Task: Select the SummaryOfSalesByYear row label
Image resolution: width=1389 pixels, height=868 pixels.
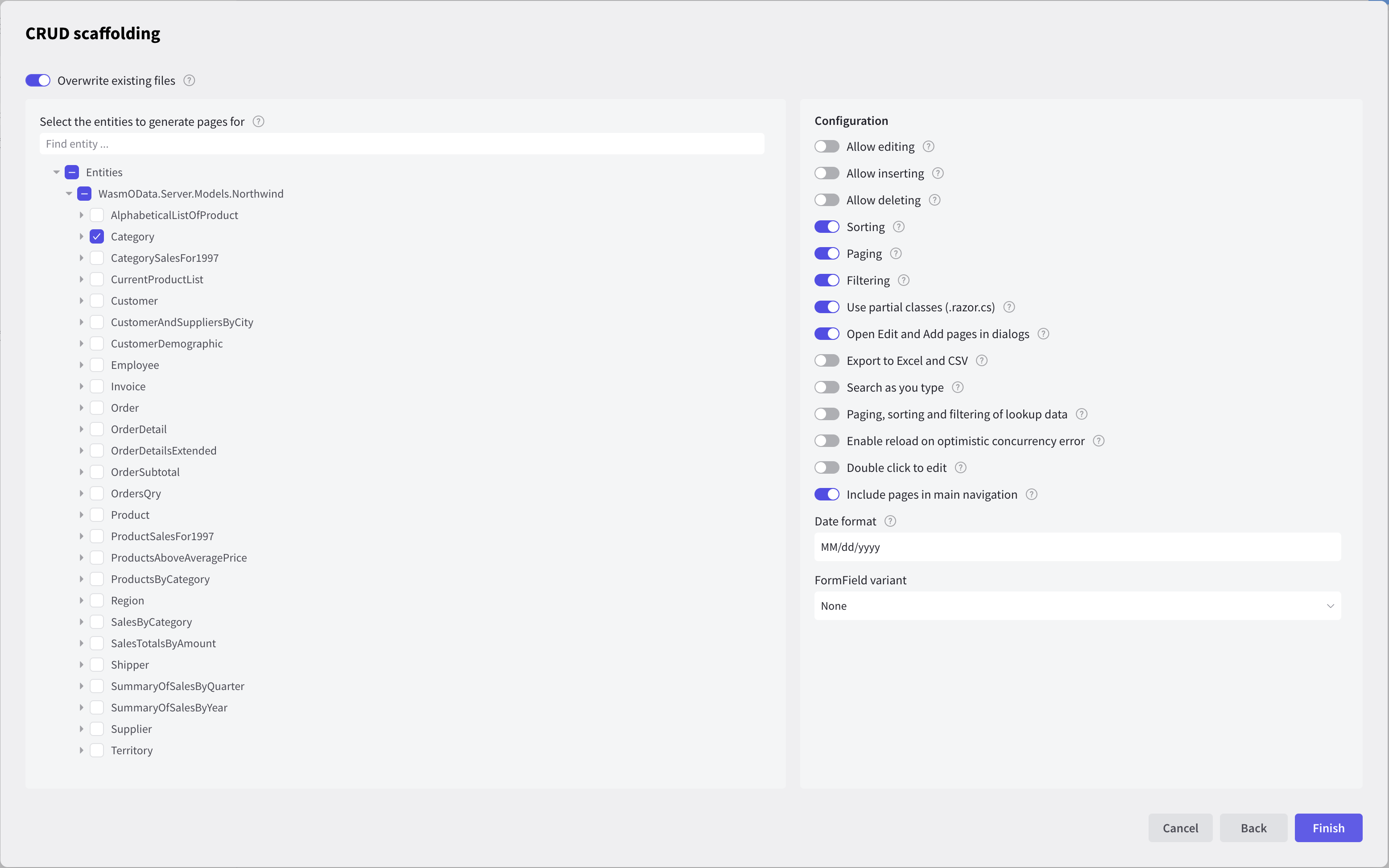Action: coord(169,707)
